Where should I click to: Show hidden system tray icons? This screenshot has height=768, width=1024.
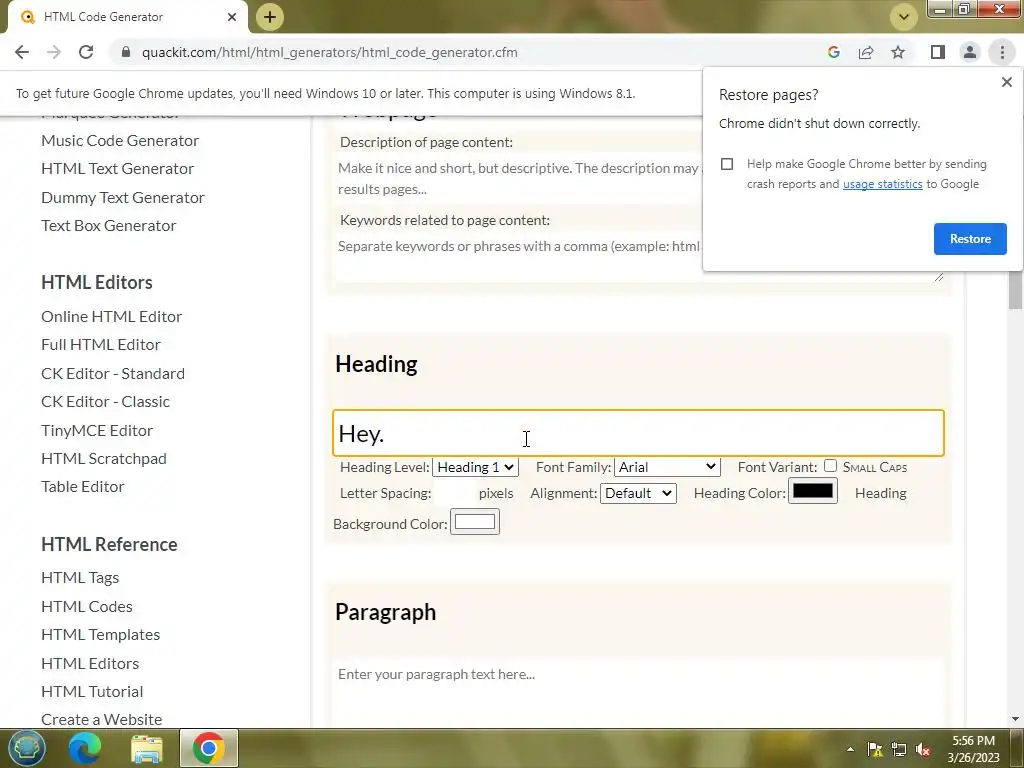click(x=850, y=749)
